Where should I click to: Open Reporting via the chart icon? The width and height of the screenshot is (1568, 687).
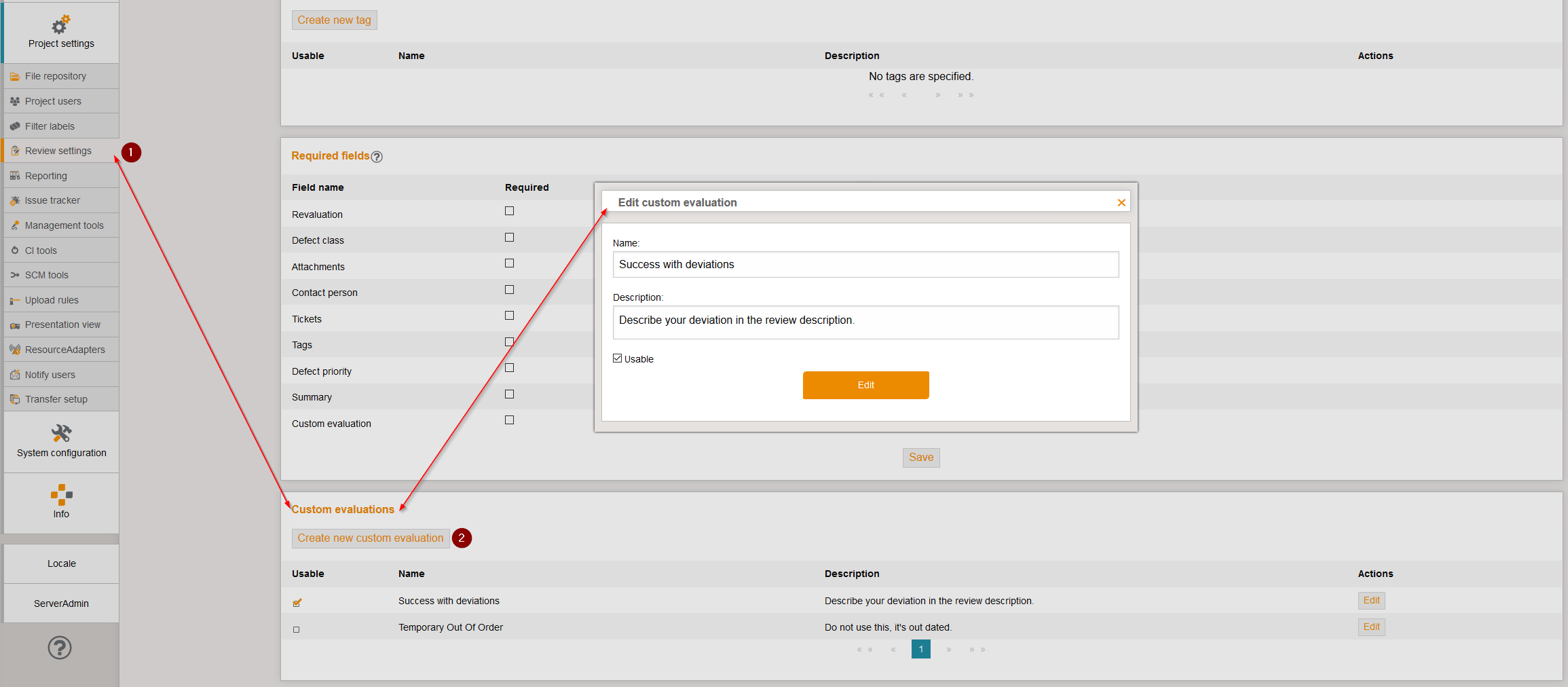click(x=15, y=175)
